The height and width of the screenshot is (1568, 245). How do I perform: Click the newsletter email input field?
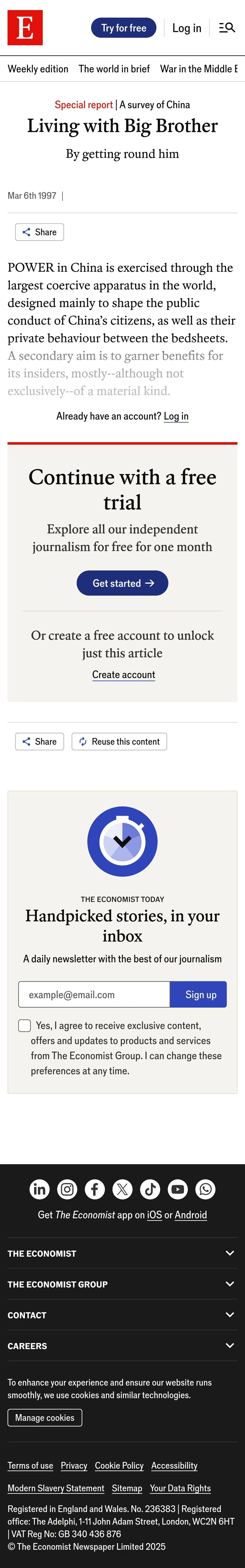[94, 995]
